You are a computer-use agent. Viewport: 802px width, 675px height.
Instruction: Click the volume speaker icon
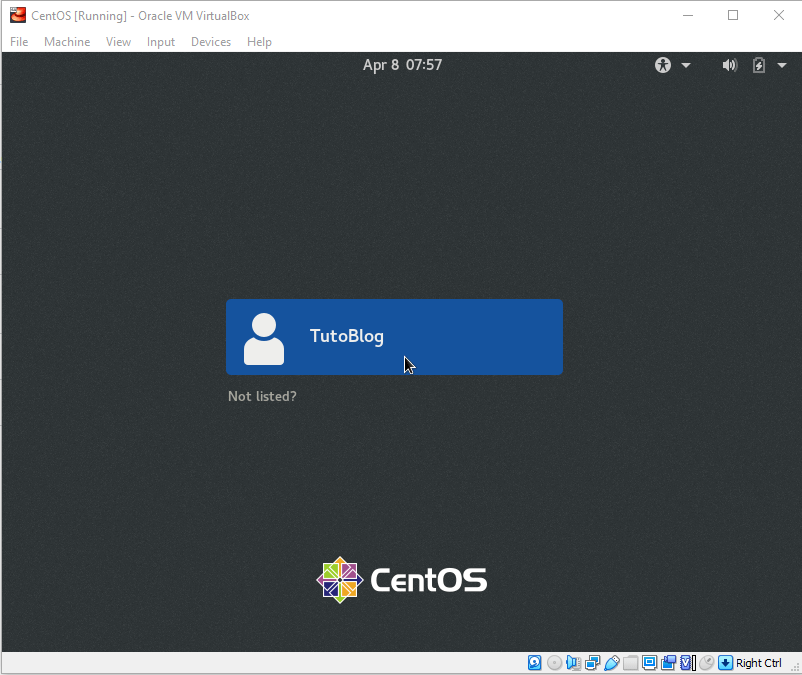730,65
